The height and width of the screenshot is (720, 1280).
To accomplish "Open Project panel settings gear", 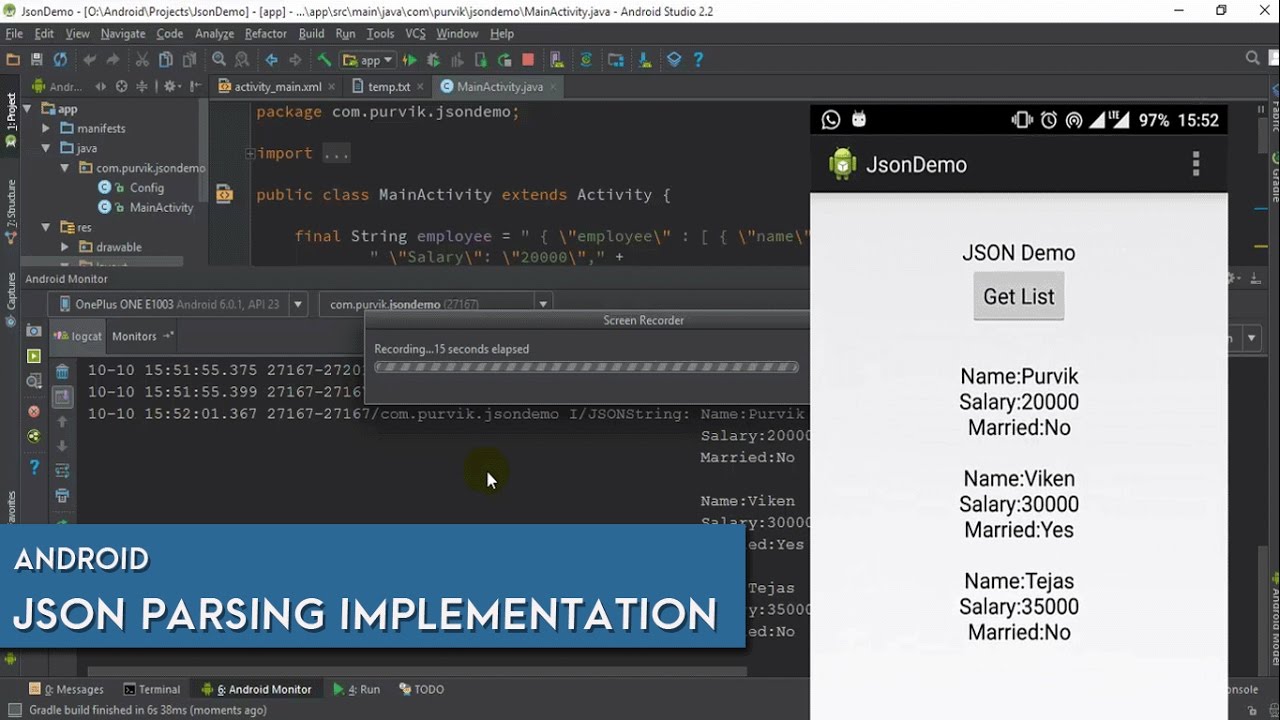I will tap(170, 87).
